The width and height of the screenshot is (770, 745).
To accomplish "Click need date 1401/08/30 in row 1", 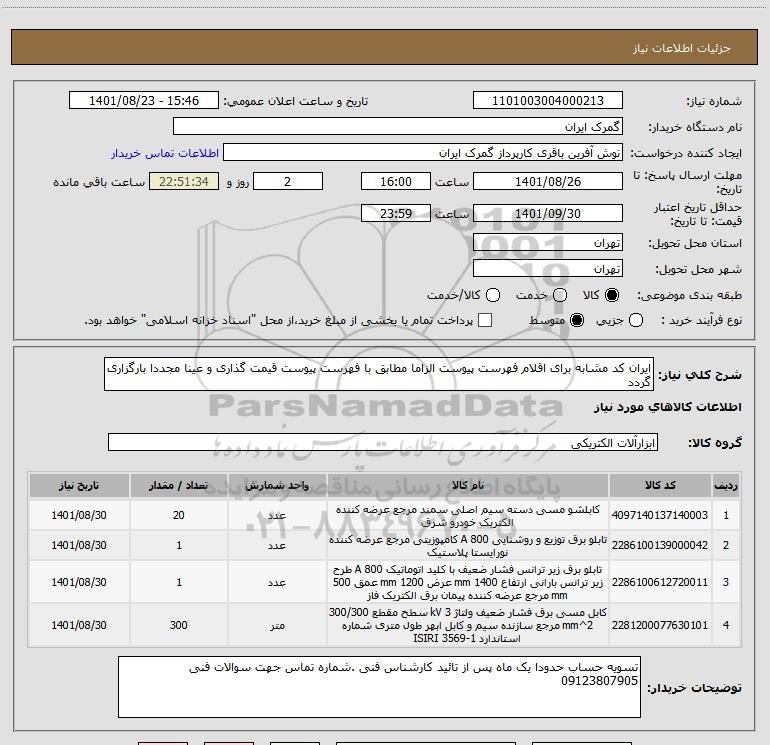I will [79, 515].
